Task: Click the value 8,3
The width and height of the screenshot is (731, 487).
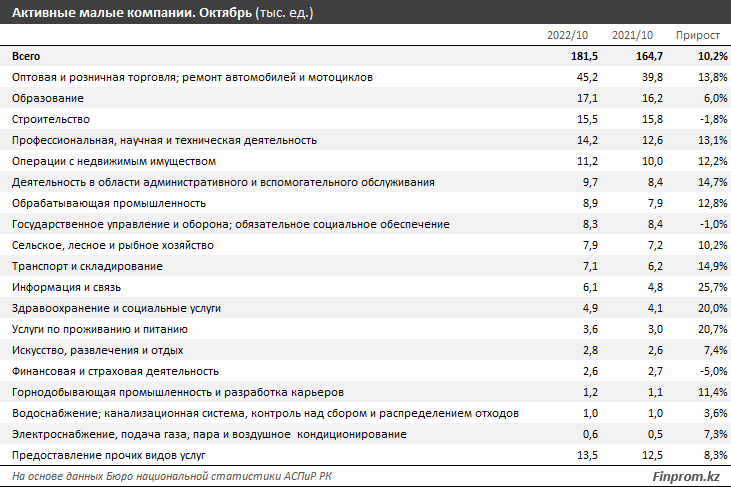Action: (x=590, y=224)
